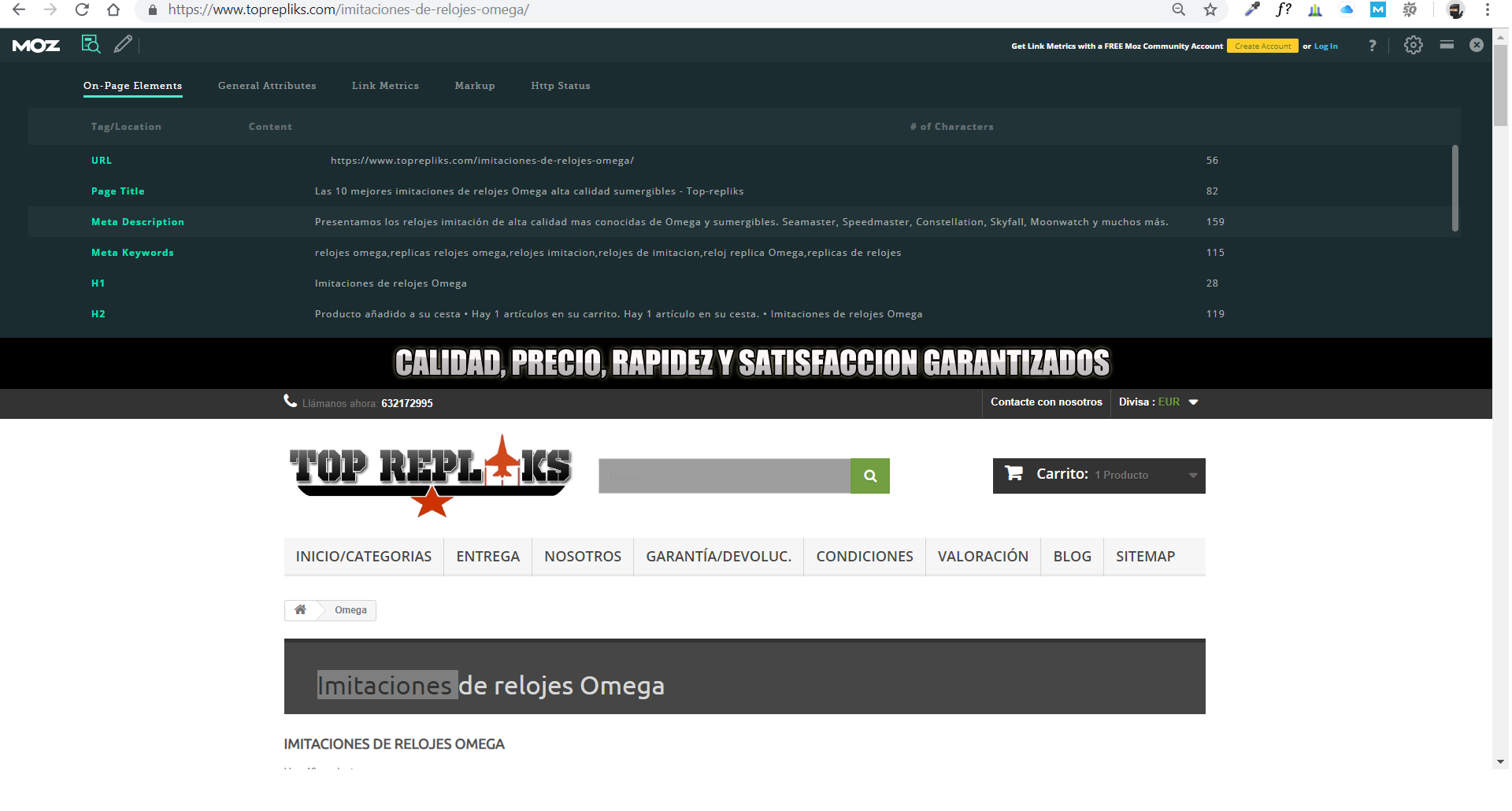Image resolution: width=1512 pixels, height=811 pixels.
Task: Open the browser profile avatar
Action: pyautogui.click(x=1455, y=10)
